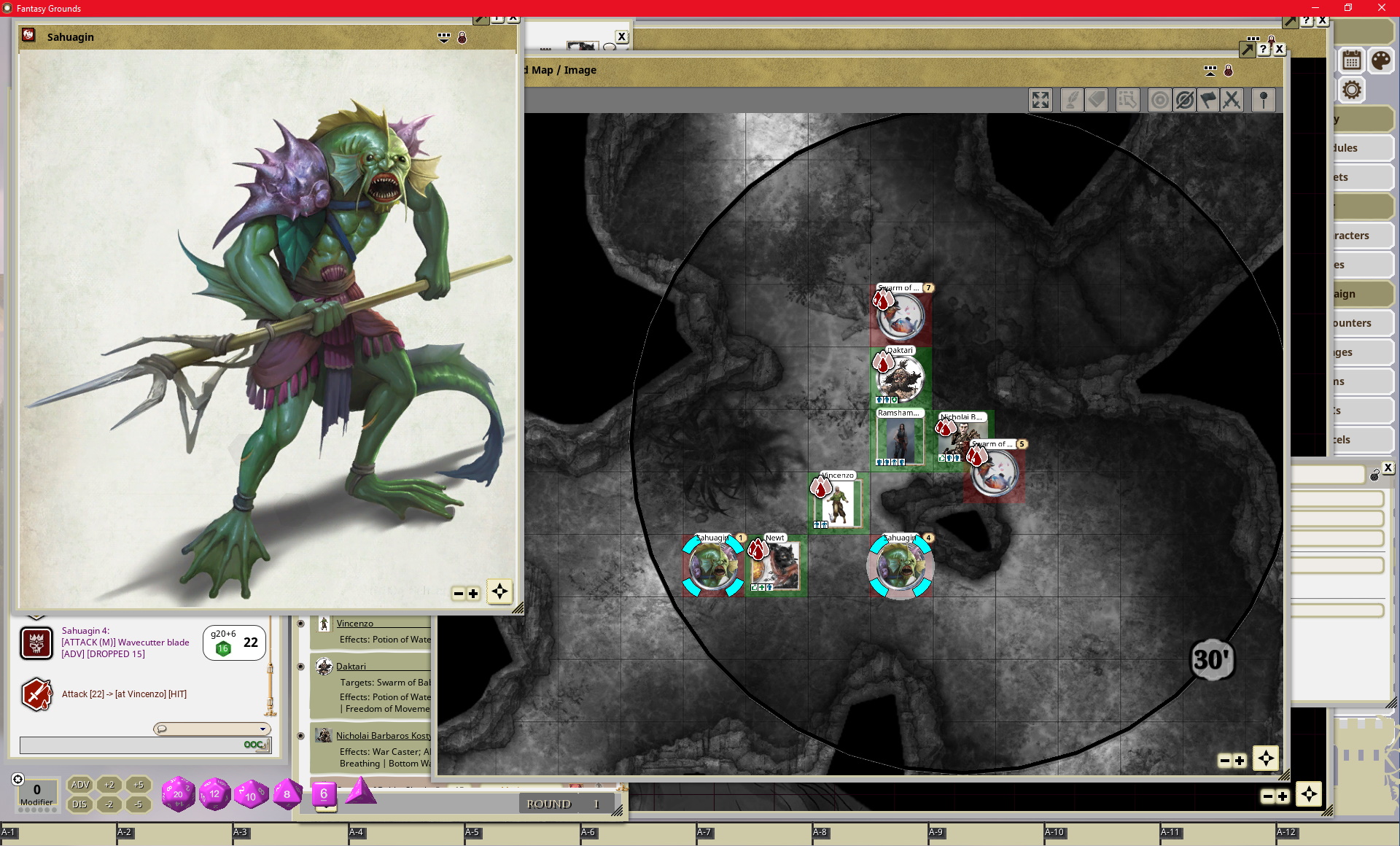The width and height of the screenshot is (1400, 846).
Task: Open the Characters sidebar button
Action: pyautogui.click(x=1362, y=236)
